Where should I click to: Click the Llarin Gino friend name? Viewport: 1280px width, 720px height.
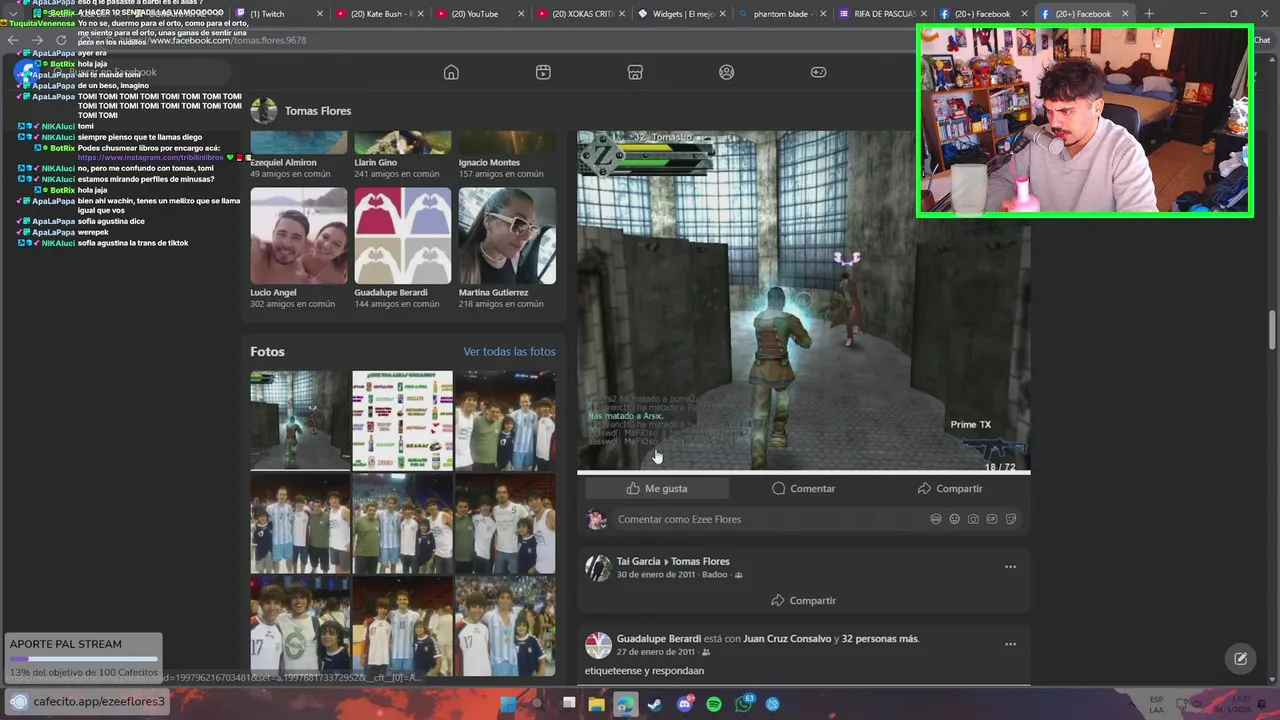375,162
